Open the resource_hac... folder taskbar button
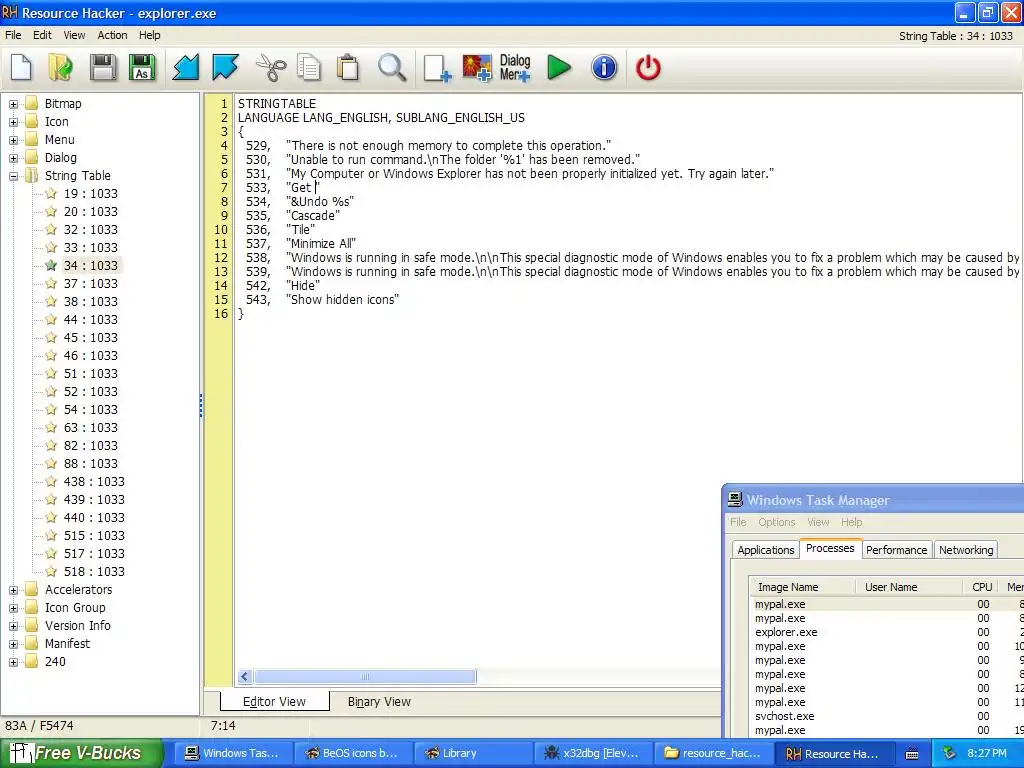Image resolution: width=1024 pixels, height=768 pixels. point(712,754)
